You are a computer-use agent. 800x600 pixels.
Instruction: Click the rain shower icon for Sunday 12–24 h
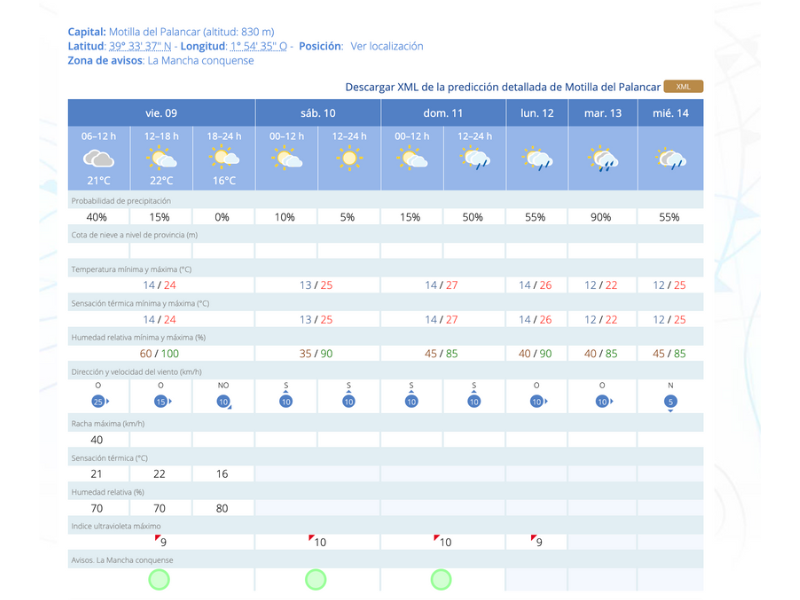pyautogui.click(x=473, y=158)
